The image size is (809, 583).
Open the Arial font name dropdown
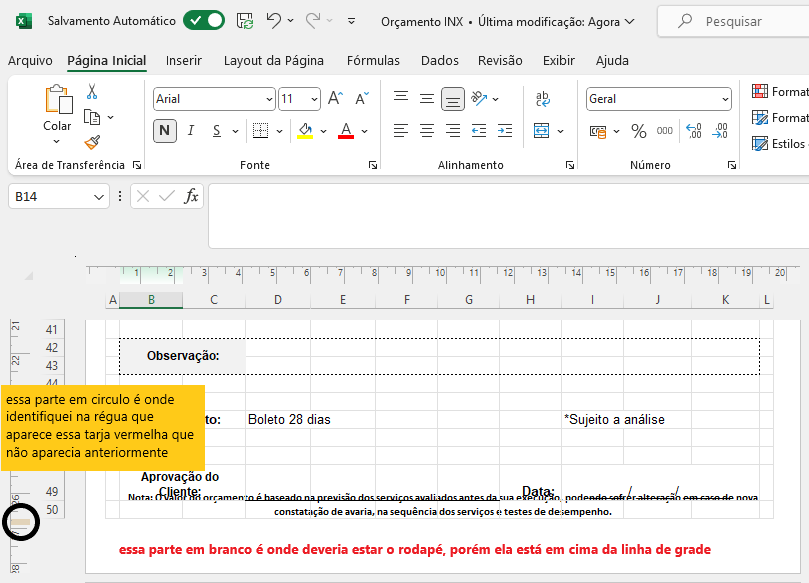(269, 99)
